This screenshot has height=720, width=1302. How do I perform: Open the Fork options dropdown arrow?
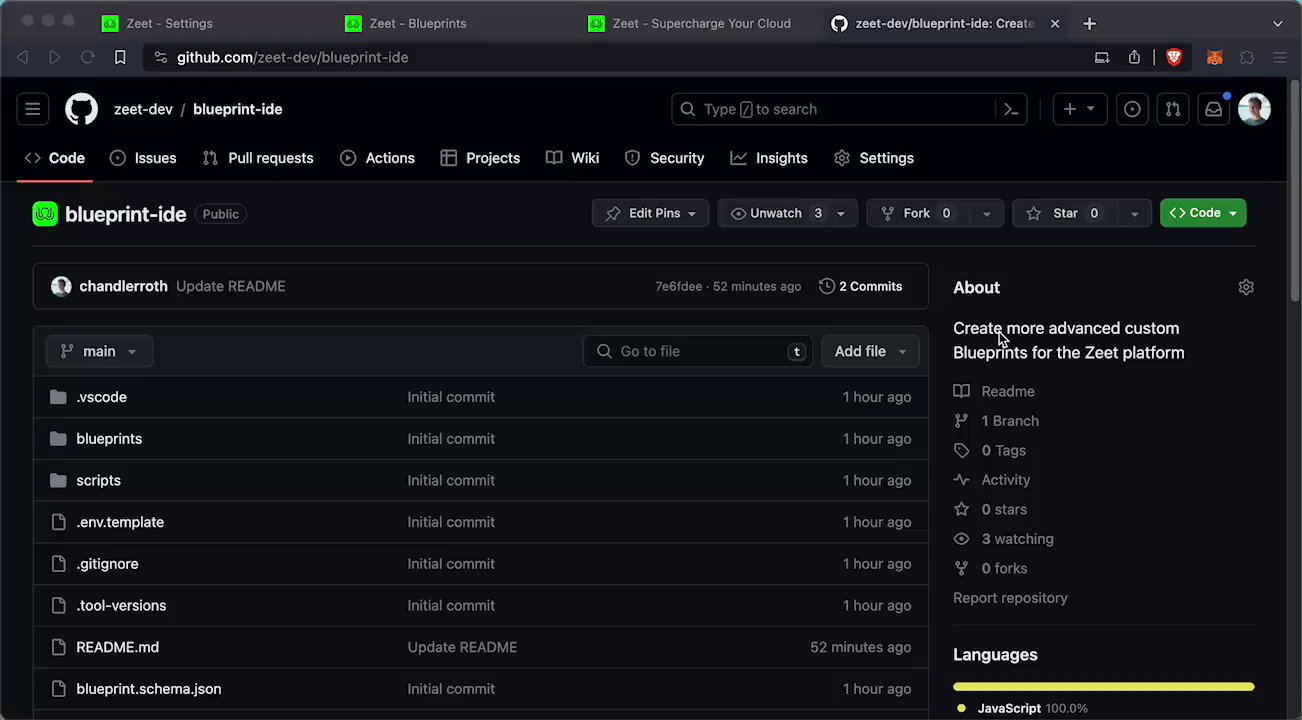tap(986, 213)
